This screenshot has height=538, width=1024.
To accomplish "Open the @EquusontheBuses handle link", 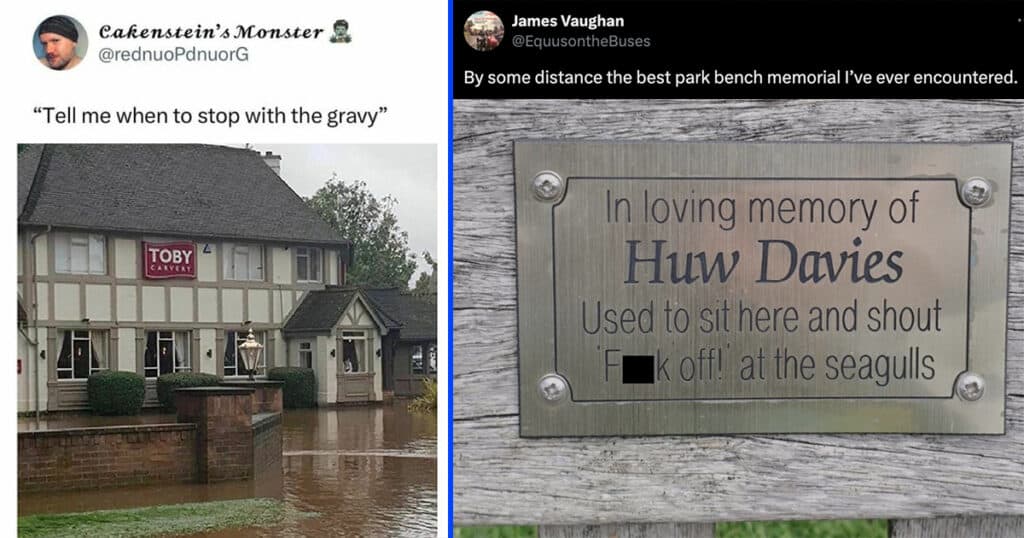I will click(x=581, y=41).
